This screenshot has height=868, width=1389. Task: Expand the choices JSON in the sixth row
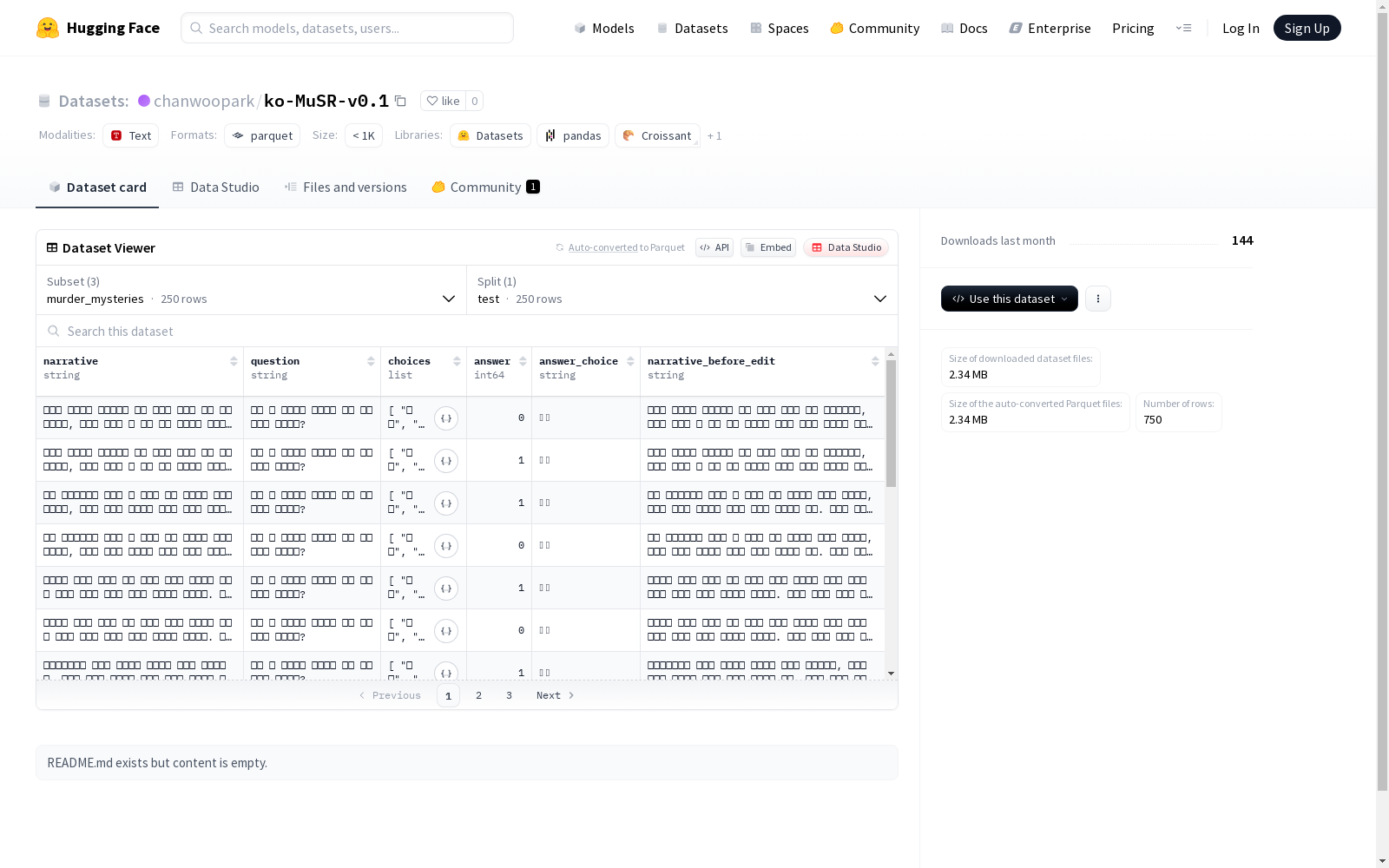tap(446, 631)
